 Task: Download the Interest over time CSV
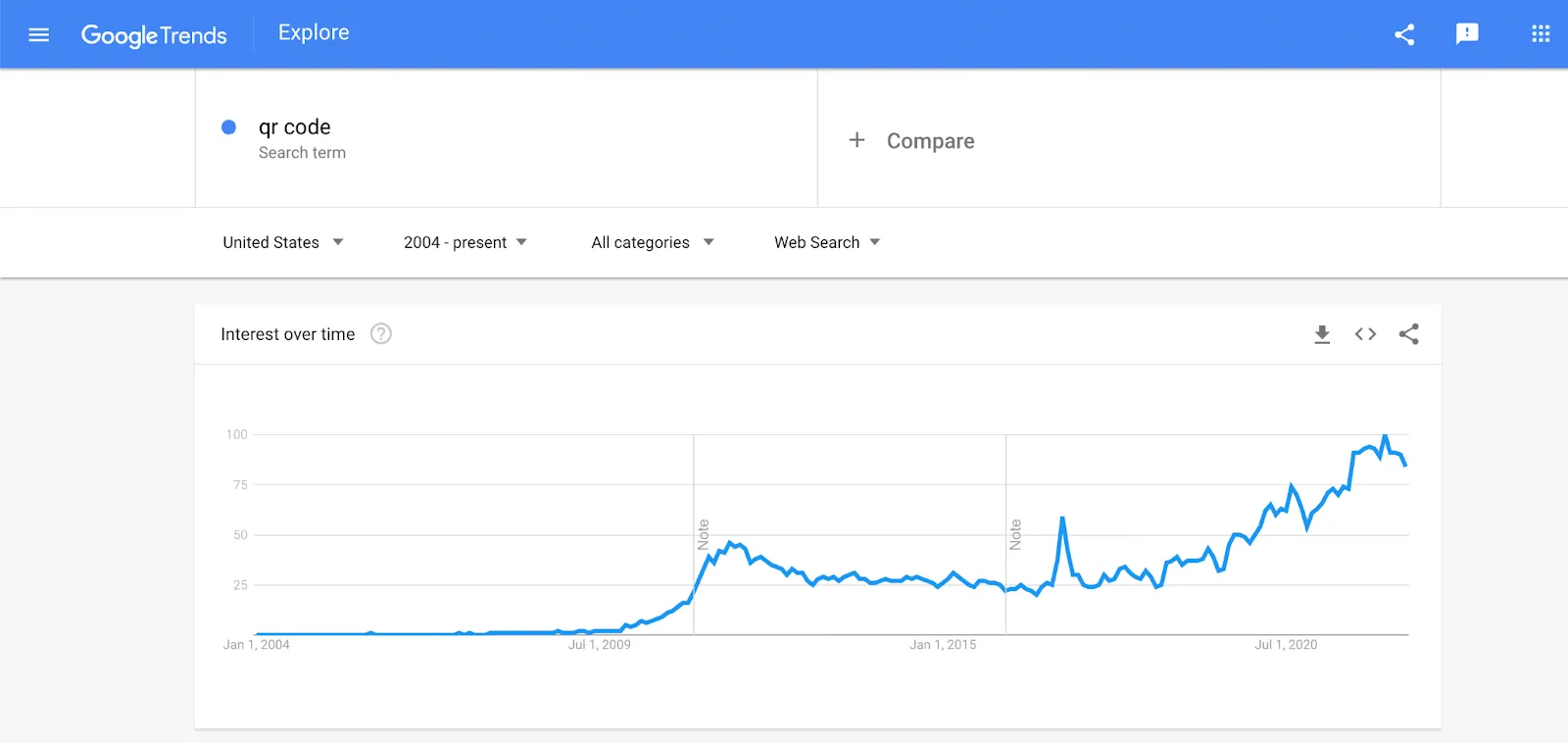click(1322, 334)
